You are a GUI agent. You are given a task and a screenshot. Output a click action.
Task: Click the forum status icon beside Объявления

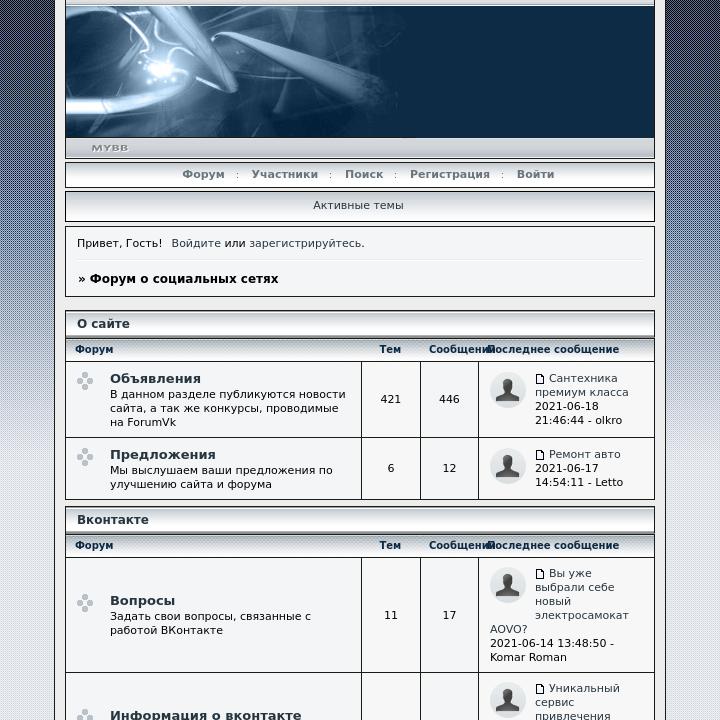pos(85,381)
